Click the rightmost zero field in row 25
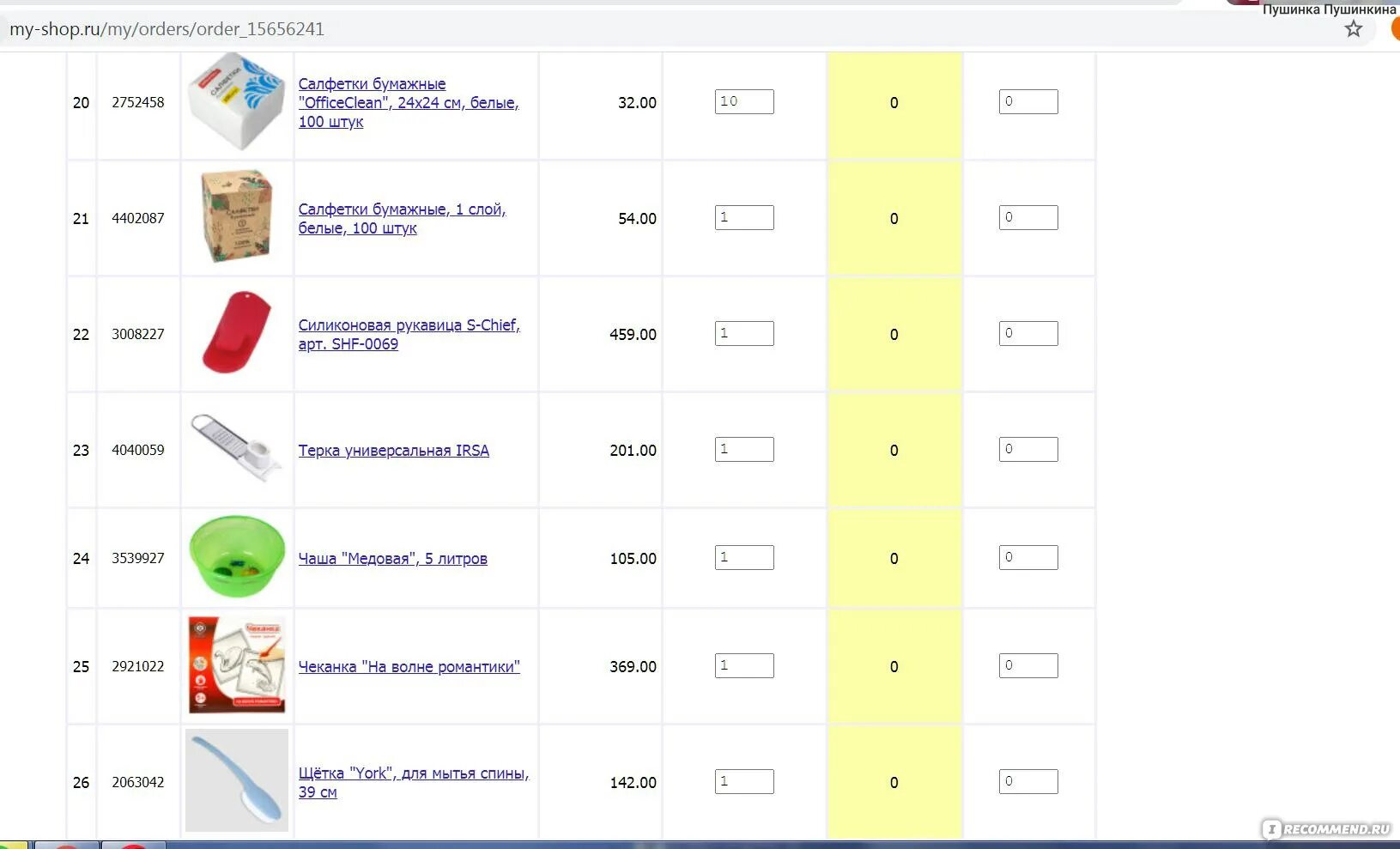1400x849 pixels. click(1028, 665)
